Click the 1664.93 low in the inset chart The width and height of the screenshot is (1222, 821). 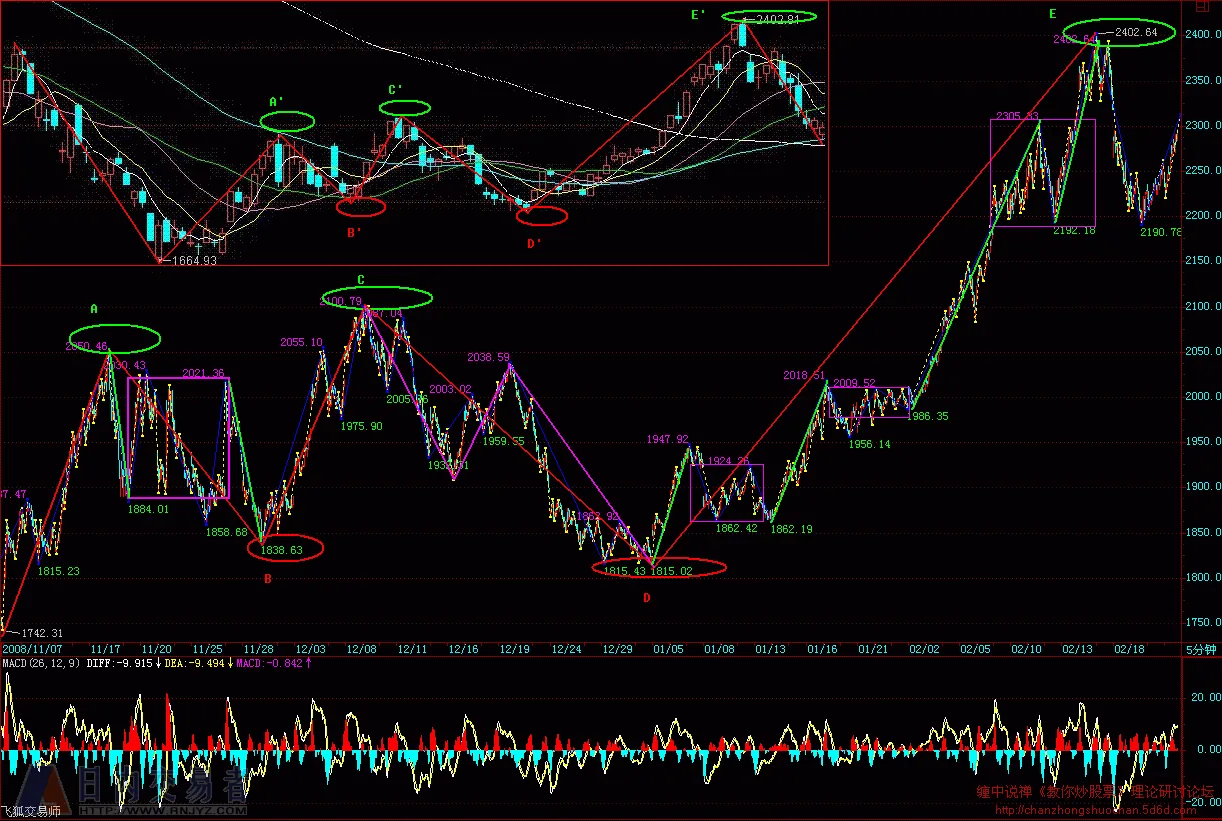click(192, 260)
